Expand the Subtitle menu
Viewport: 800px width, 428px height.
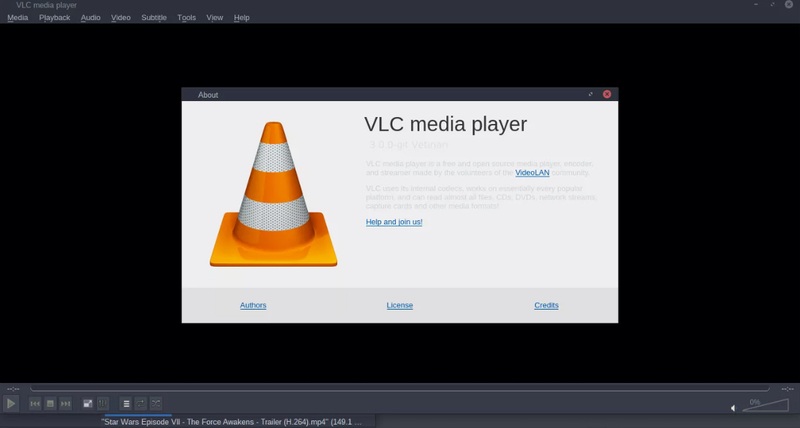pyautogui.click(x=154, y=18)
